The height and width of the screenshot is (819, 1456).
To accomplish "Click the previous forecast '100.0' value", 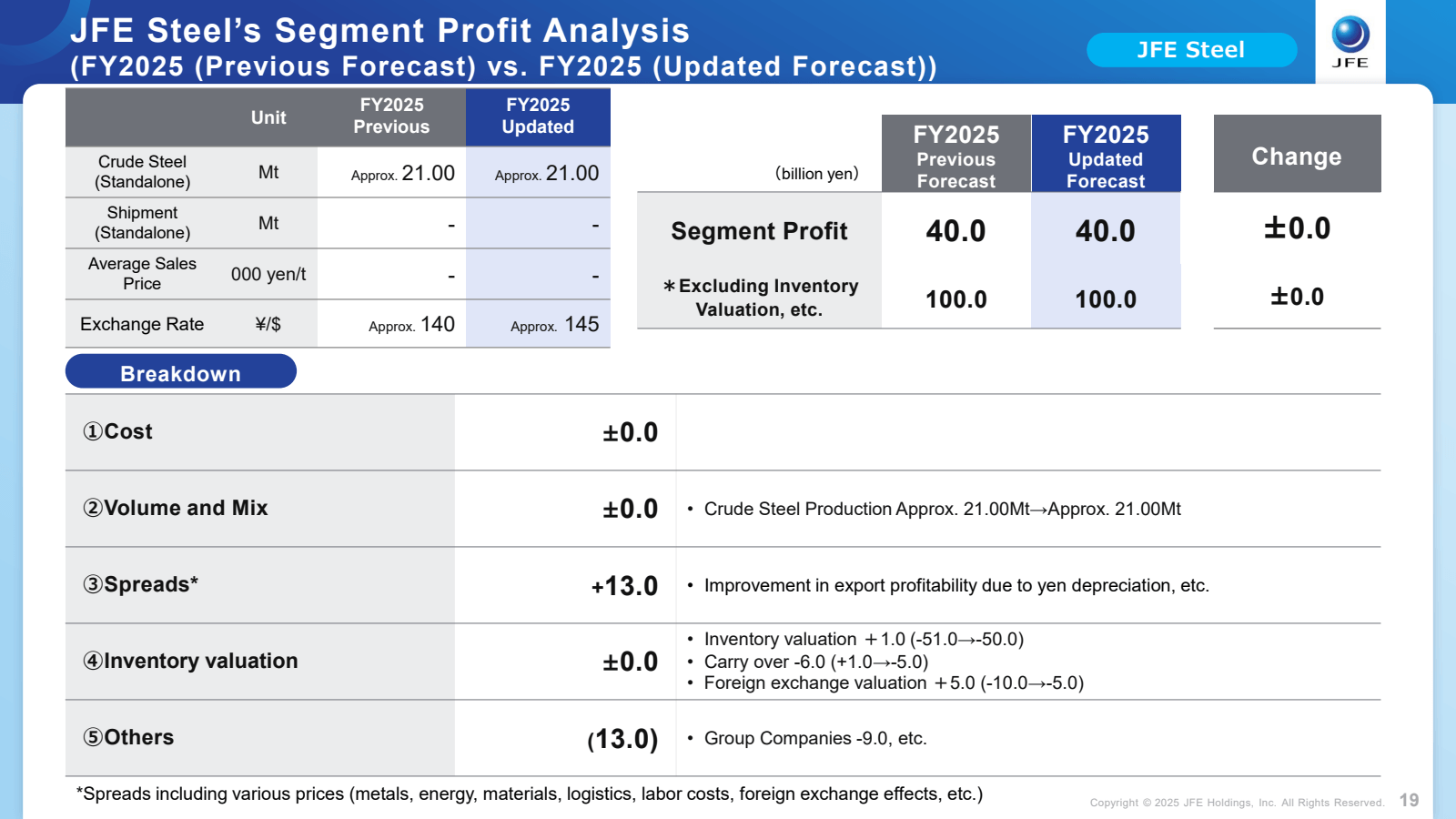I will pyautogui.click(x=956, y=299).
